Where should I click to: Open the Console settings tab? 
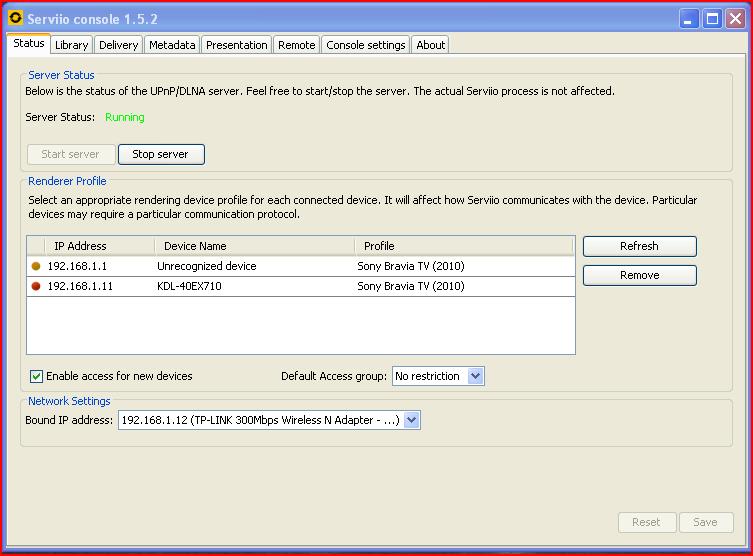[x=365, y=45]
